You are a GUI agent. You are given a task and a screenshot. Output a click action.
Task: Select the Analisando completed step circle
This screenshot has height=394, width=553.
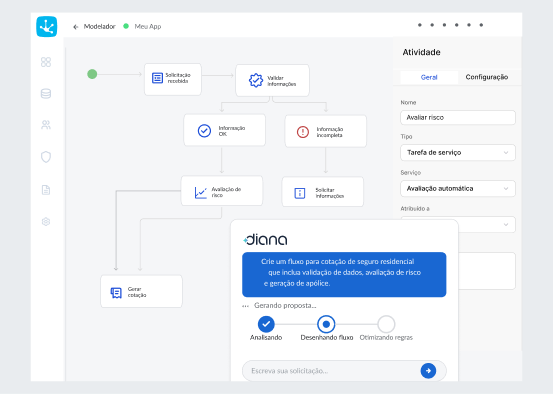pos(266,324)
